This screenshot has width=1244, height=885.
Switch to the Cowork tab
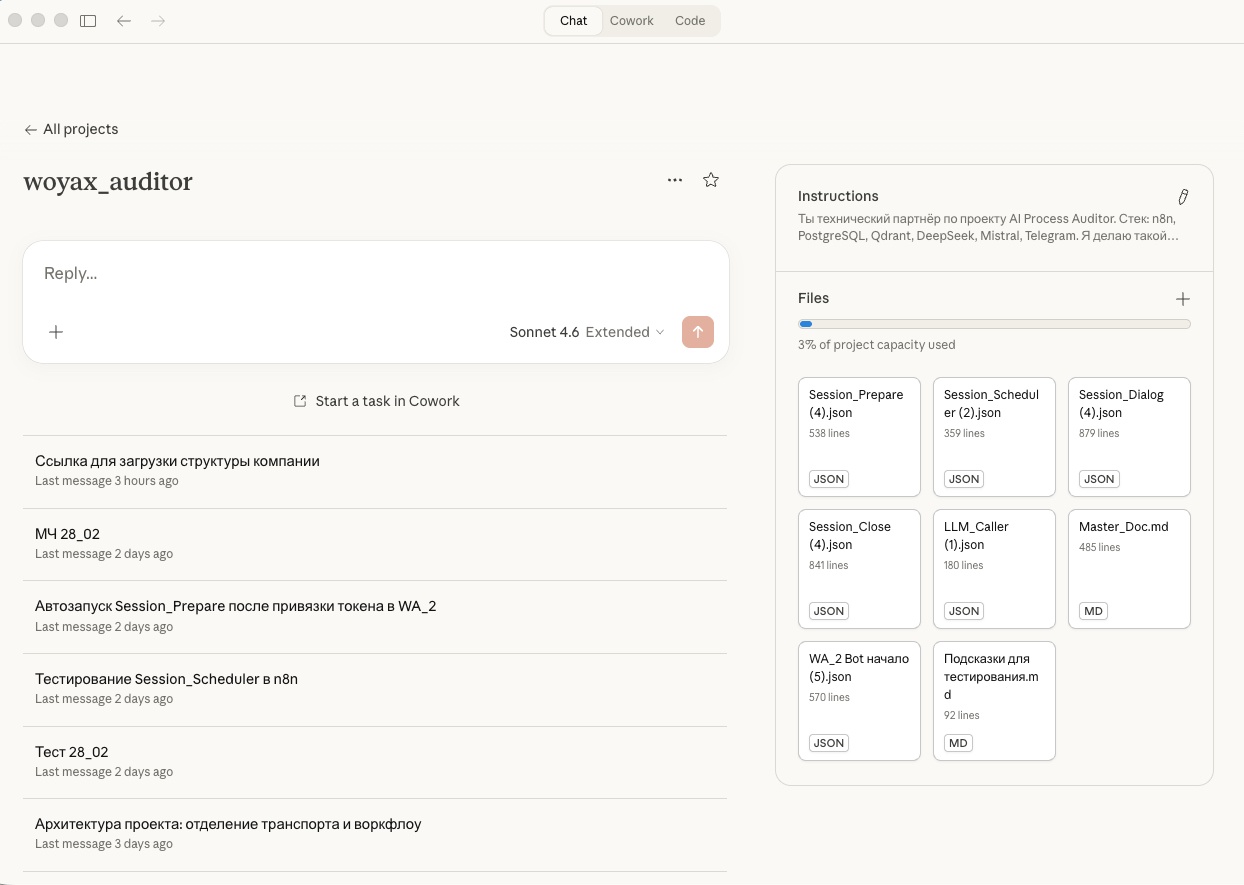click(x=631, y=21)
